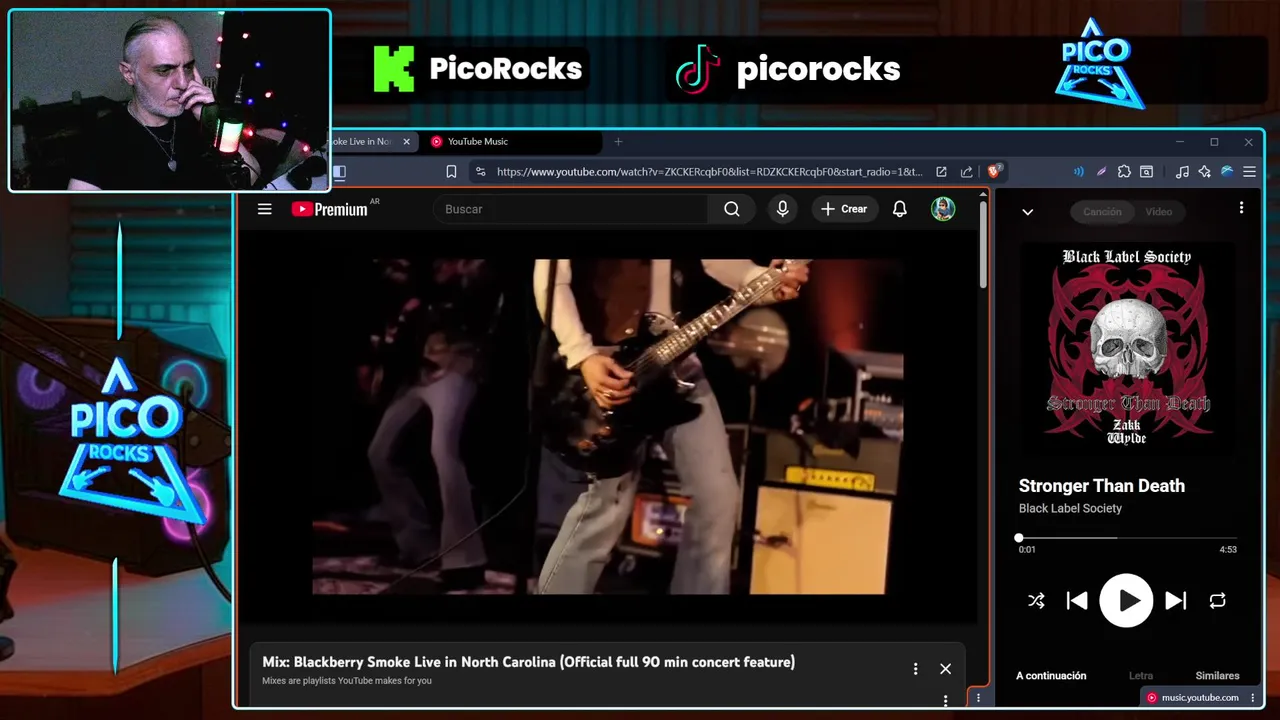1280x720 pixels.
Task: Open YouTube notifications bell
Action: point(900,209)
